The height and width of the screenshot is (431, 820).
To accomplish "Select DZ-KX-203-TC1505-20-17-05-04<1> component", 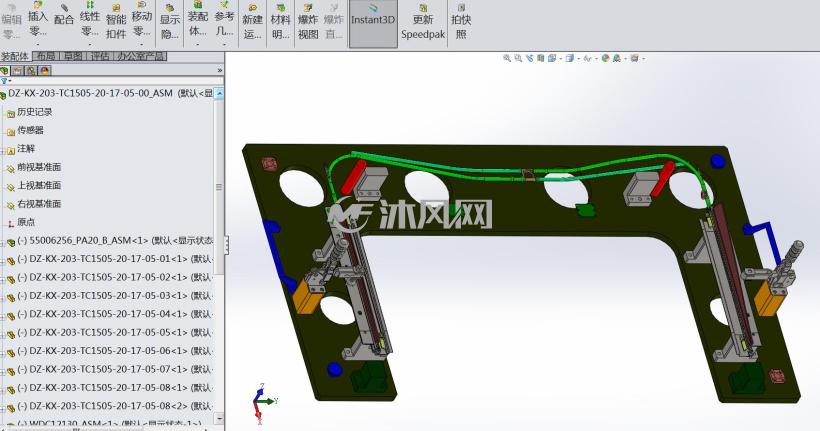I will 110,314.
